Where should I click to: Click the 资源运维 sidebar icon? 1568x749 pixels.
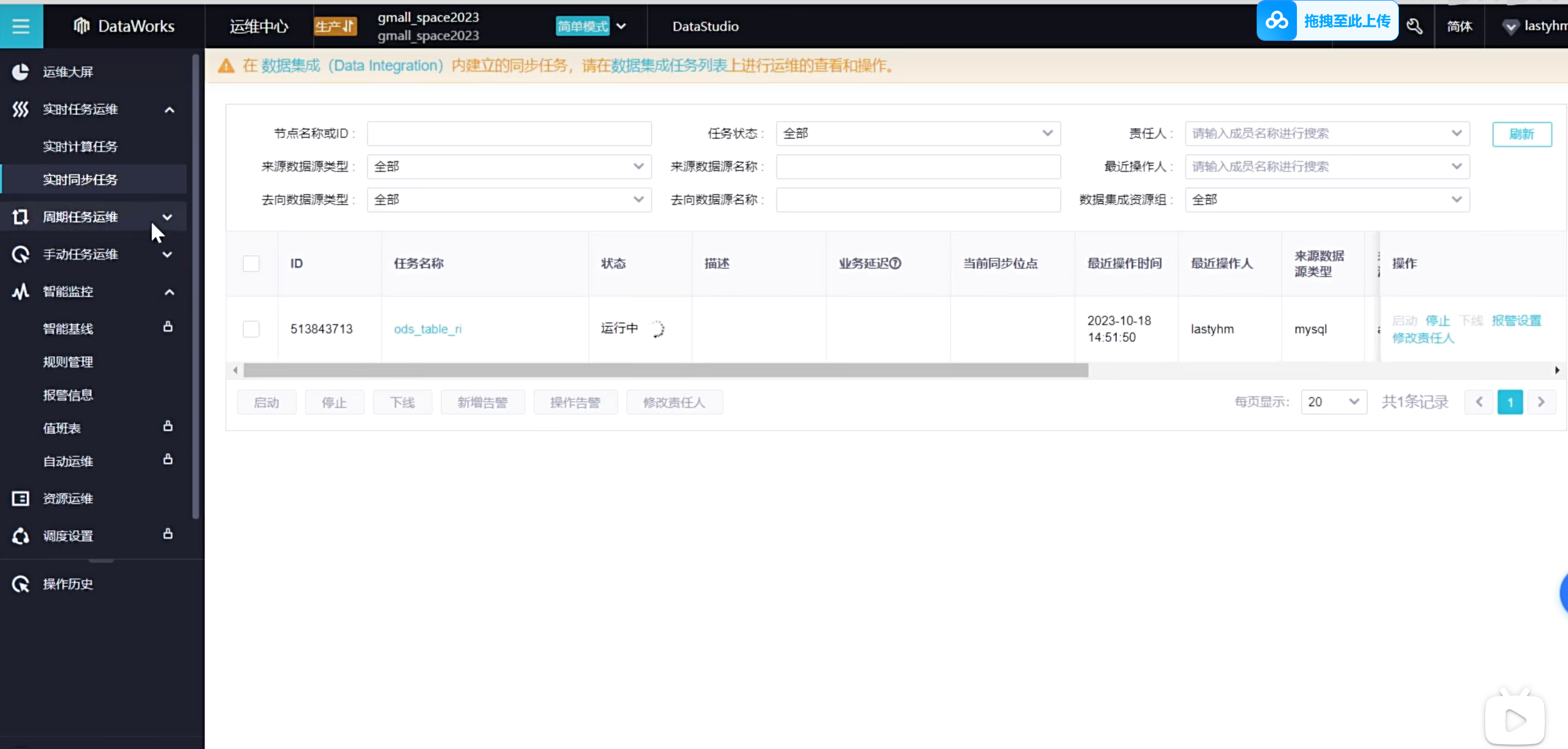coord(20,499)
